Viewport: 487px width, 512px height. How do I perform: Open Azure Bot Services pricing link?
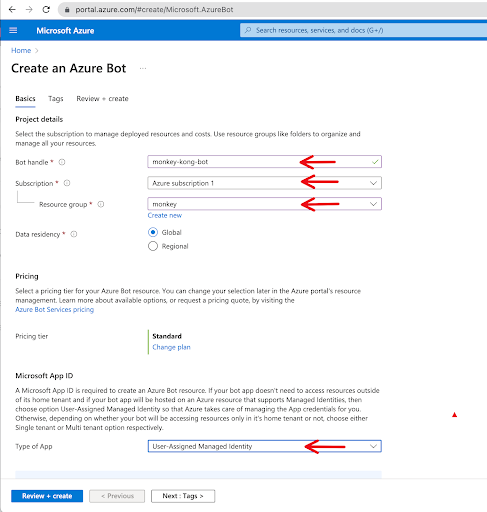point(55,310)
